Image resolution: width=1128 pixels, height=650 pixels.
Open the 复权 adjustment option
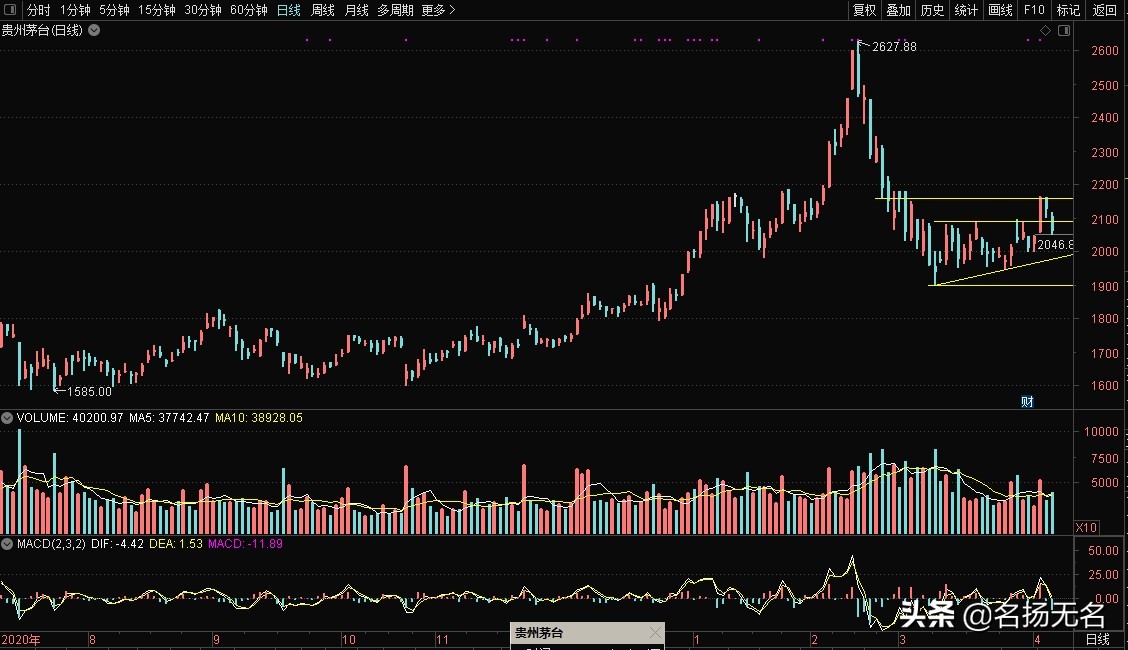point(864,10)
